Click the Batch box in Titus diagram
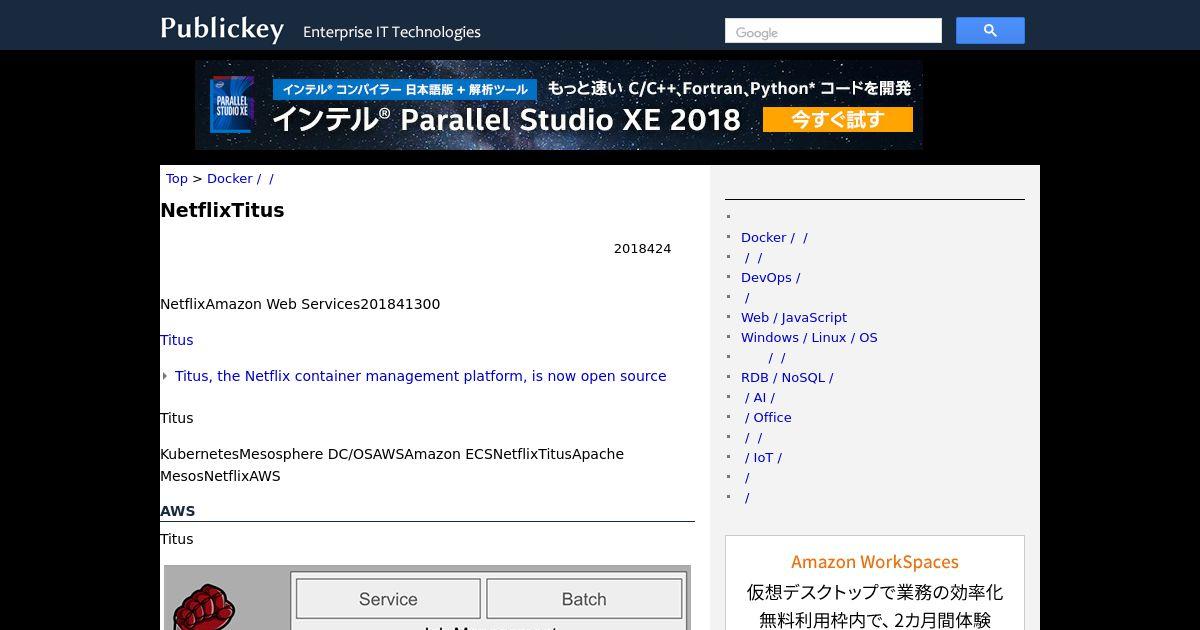This screenshot has height=630, width=1200. coord(584,599)
